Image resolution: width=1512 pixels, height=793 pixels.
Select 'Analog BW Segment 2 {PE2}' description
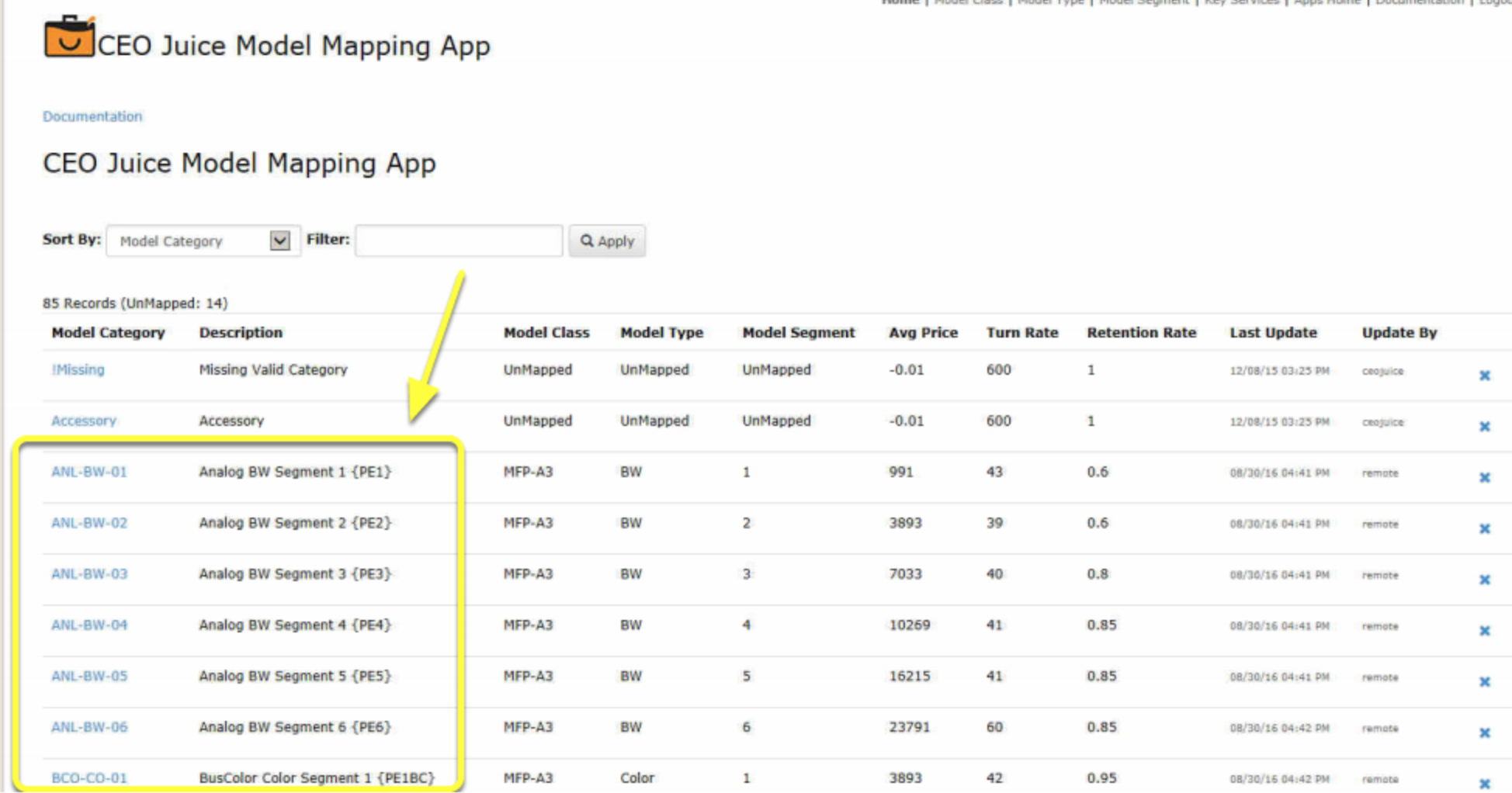click(295, 523)
